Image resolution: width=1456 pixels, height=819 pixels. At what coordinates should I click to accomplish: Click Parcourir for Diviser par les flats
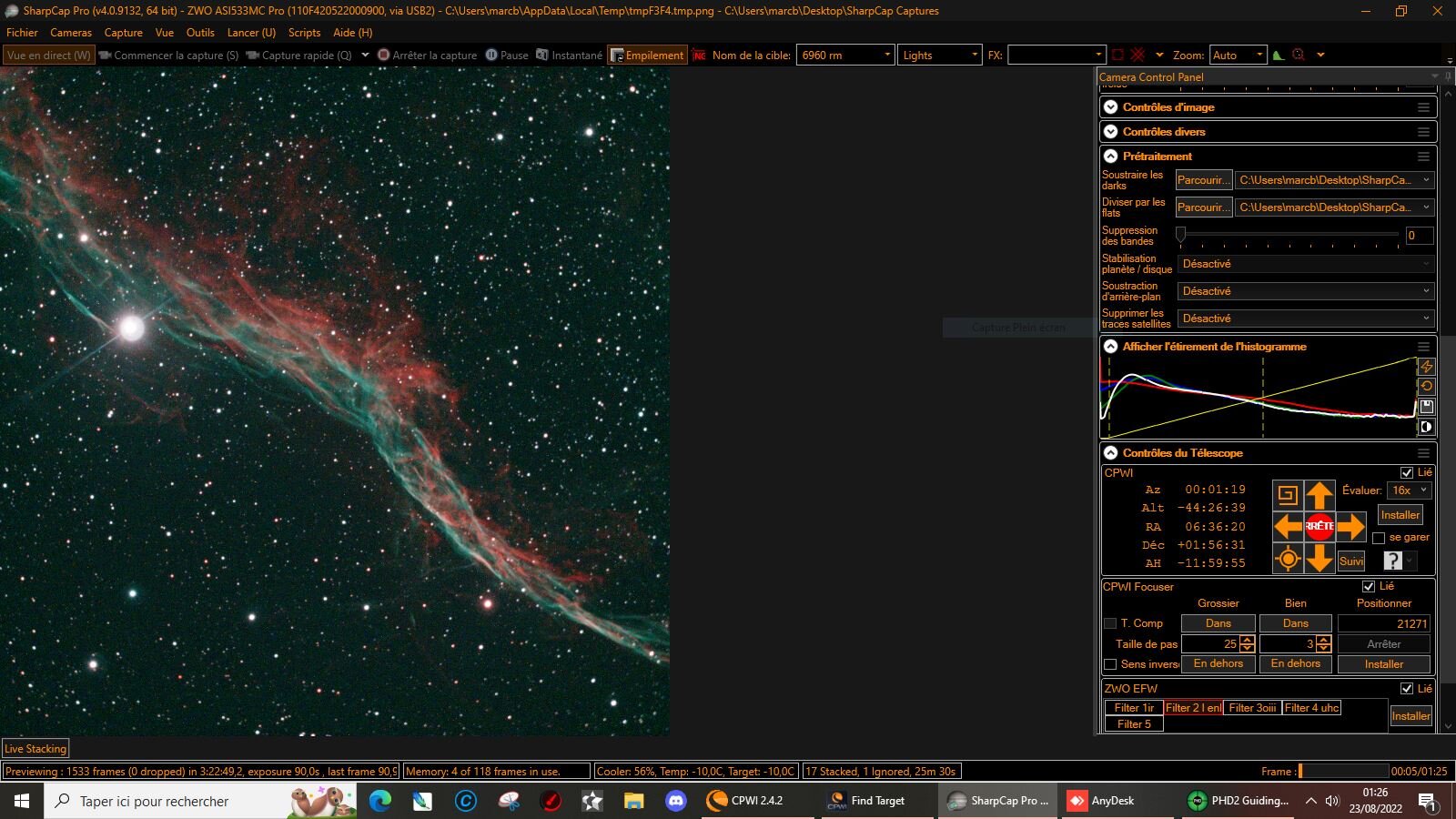tap(1204, 207)
